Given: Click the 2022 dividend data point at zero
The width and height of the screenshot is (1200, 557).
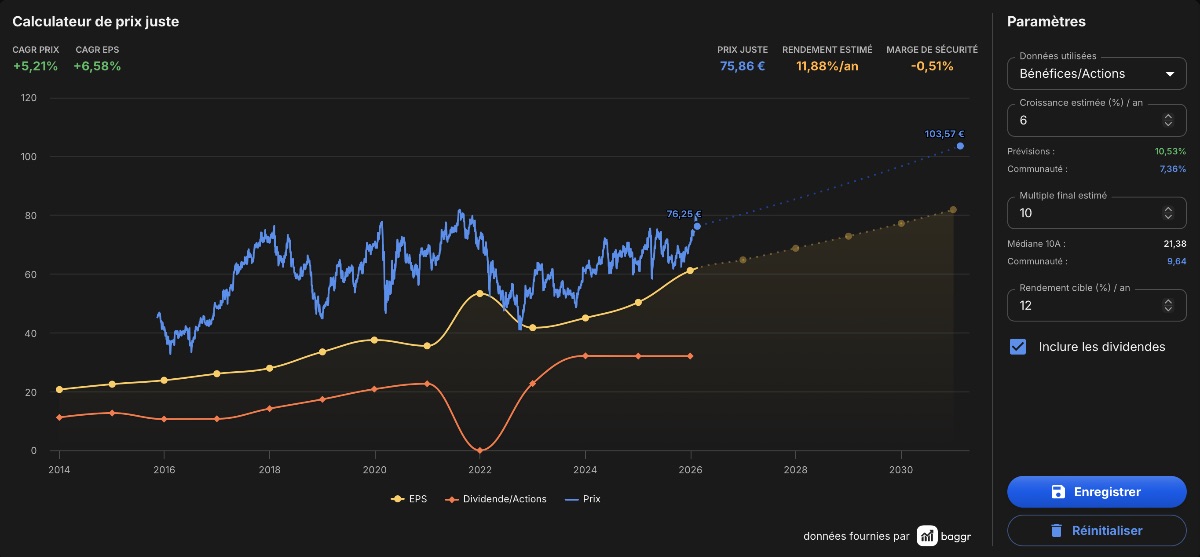Looking at the screenshot, I should (480, 451).
